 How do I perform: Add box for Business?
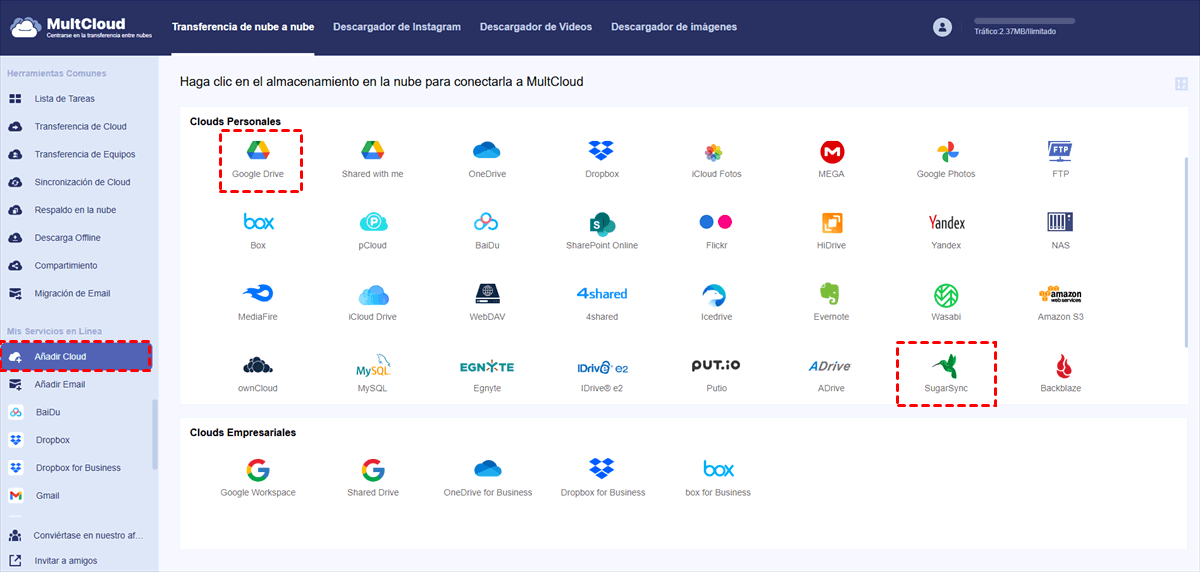click(x=718, y=479)
